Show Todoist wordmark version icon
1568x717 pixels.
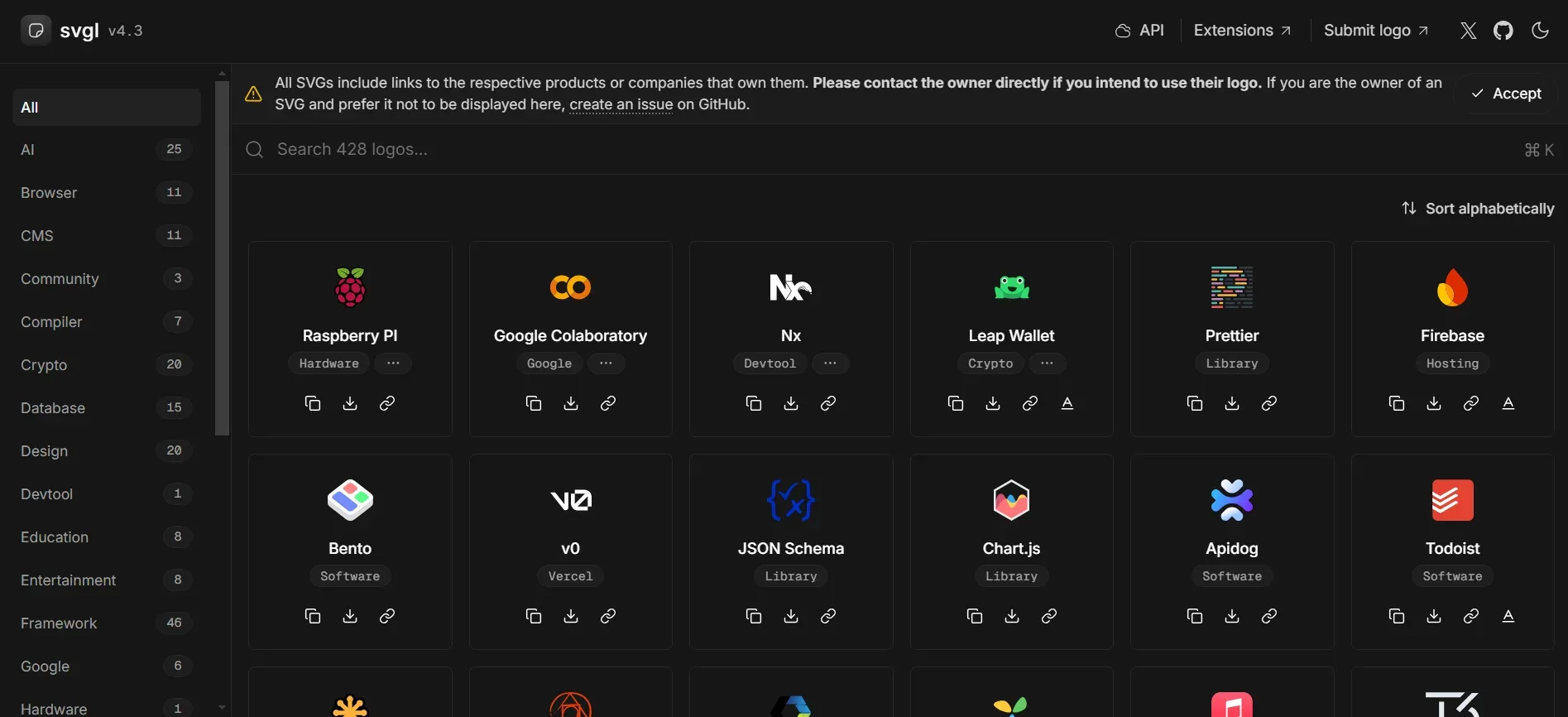tap(1508, 616)
